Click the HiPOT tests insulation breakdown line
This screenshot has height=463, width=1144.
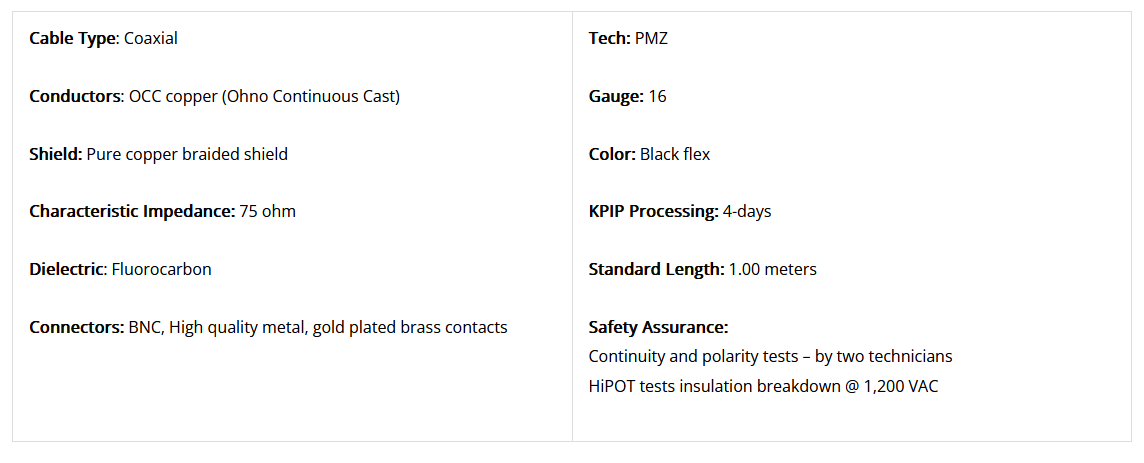point(763,386)
